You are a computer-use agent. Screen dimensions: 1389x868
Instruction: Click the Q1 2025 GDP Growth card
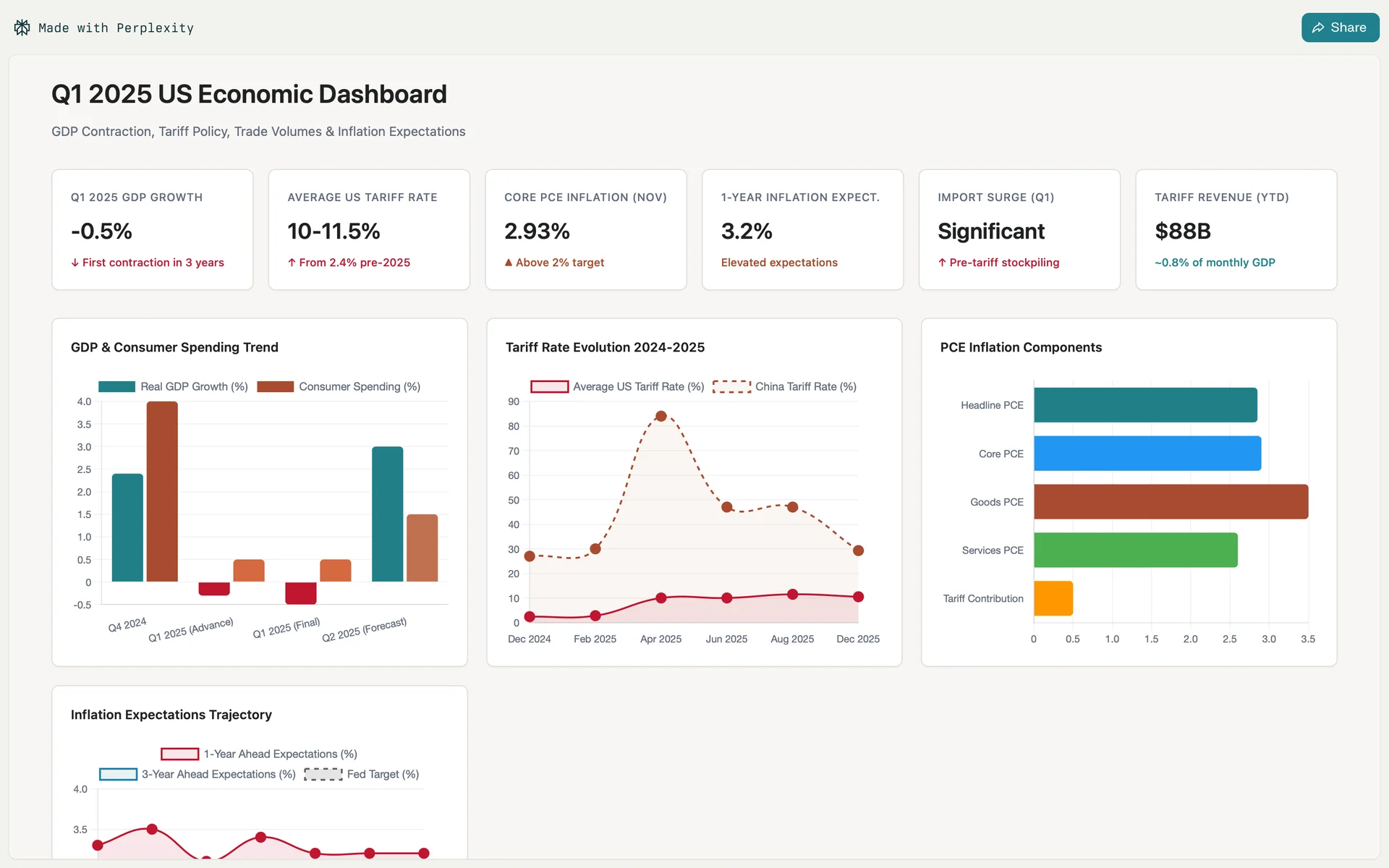pos(152,230)
